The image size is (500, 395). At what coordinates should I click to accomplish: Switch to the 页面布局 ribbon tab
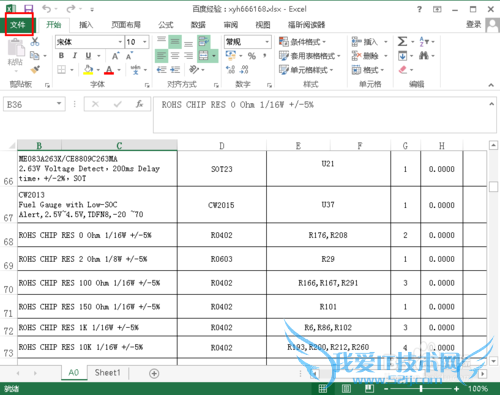126,25
